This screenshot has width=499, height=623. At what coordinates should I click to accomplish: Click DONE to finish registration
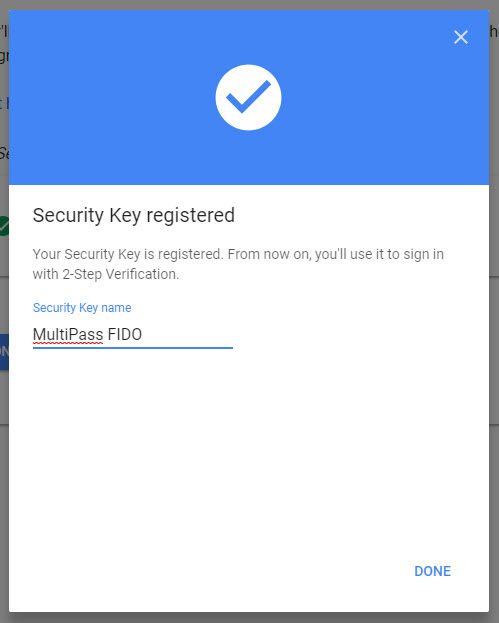432,571
